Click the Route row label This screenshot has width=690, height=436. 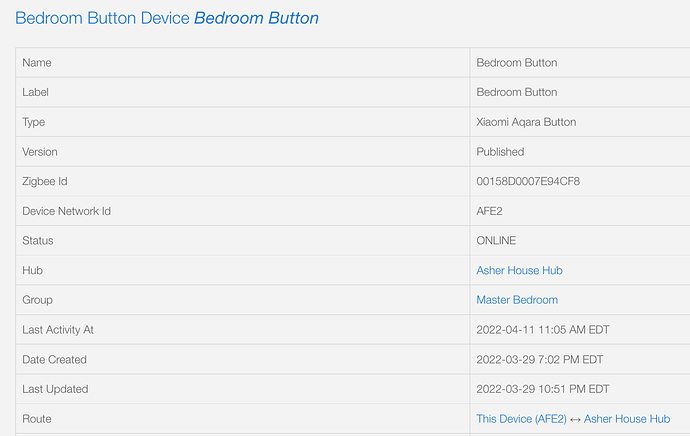point(37,418)
